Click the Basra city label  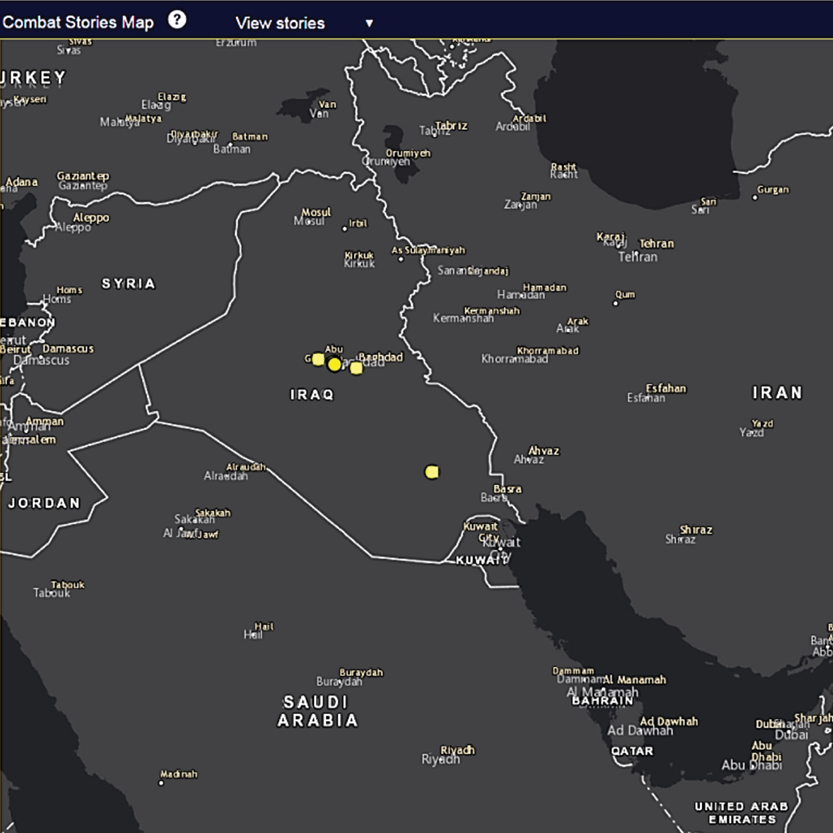(x=507, y=490)
